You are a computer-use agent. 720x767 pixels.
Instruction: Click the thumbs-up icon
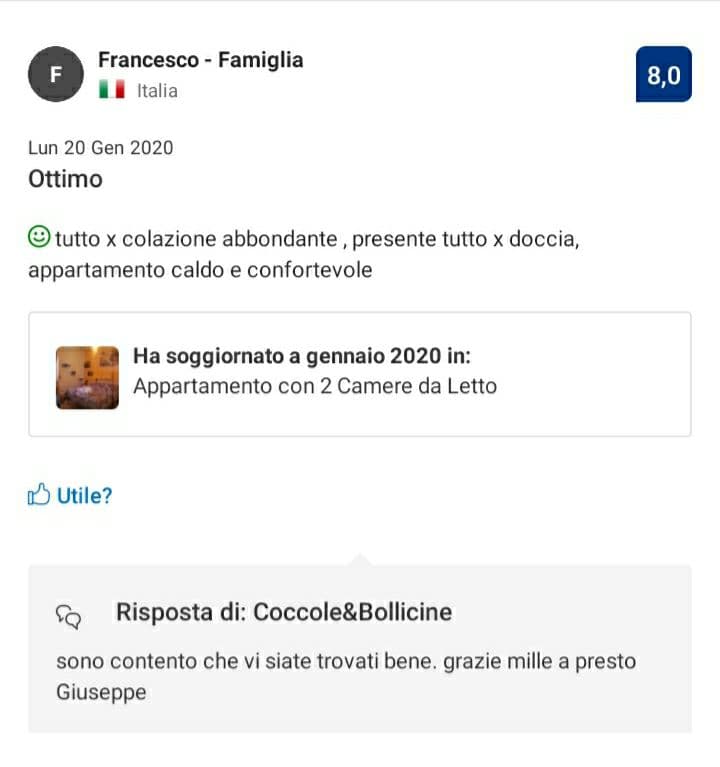tap(39, 495)
